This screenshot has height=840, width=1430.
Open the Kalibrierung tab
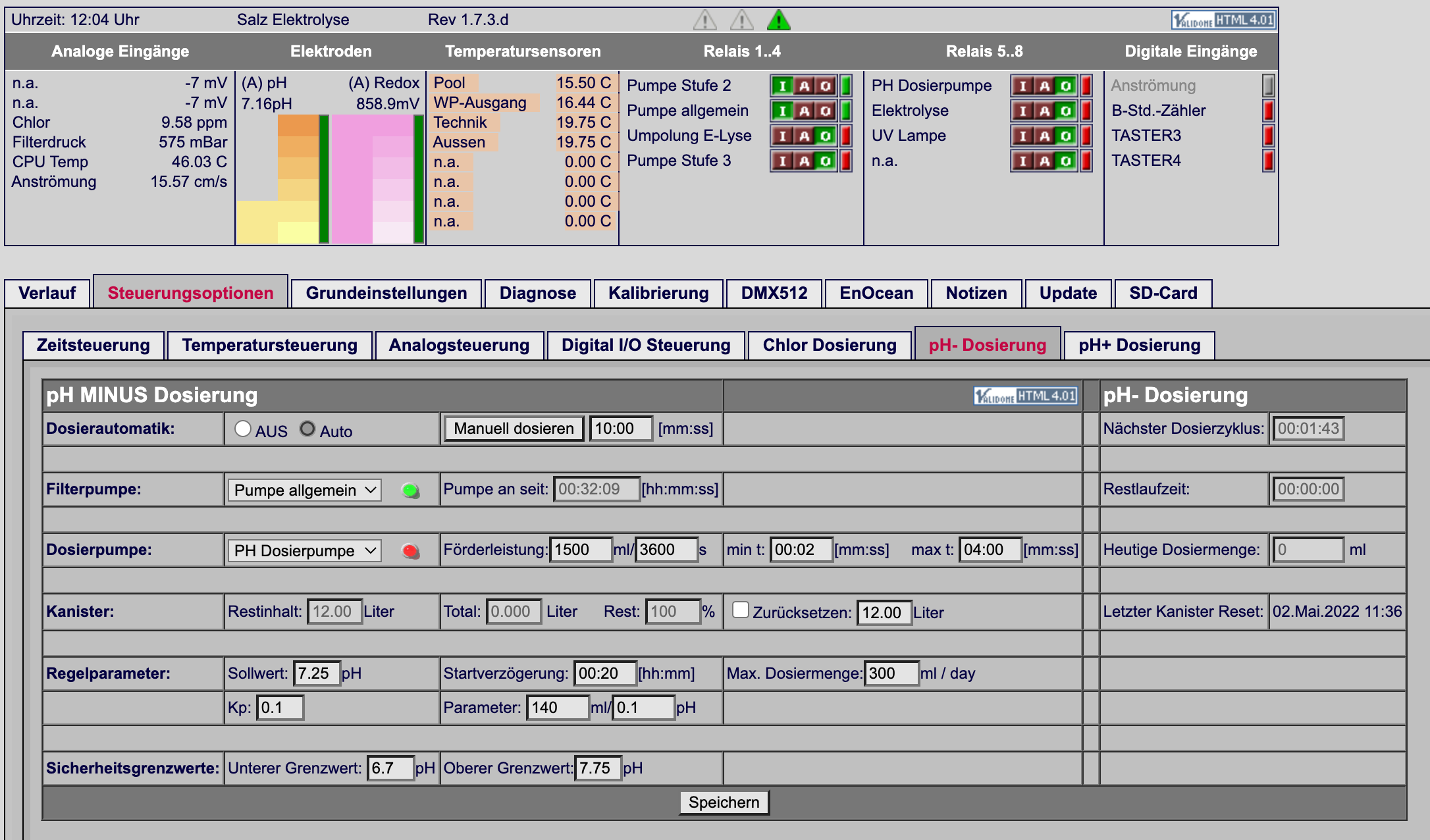point(658,294)
